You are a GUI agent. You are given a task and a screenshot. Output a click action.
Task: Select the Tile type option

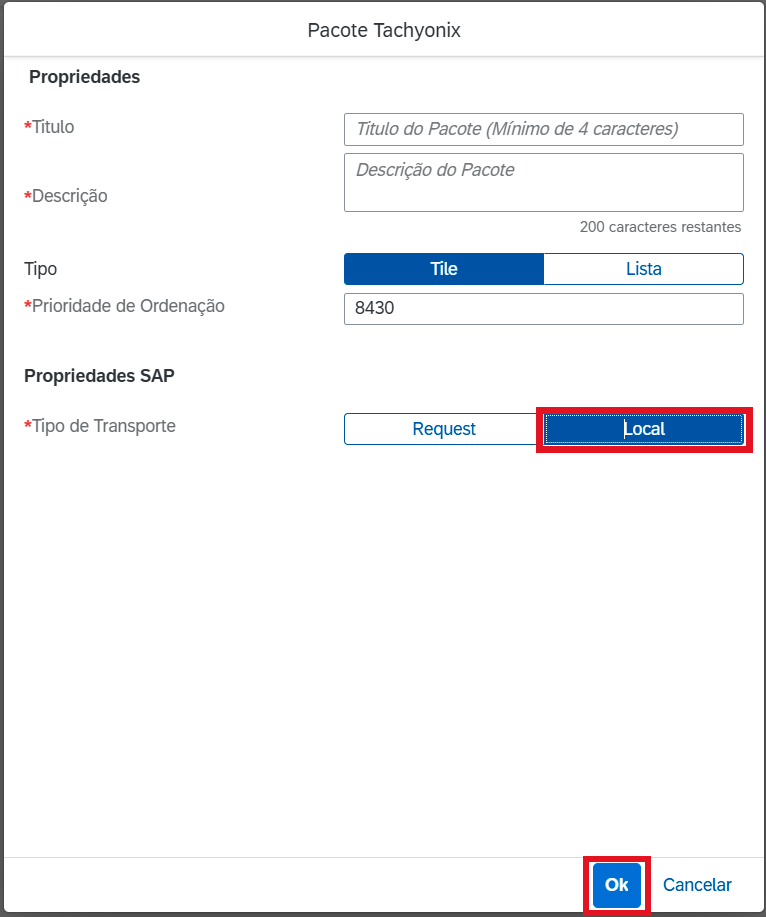(444, 269)
